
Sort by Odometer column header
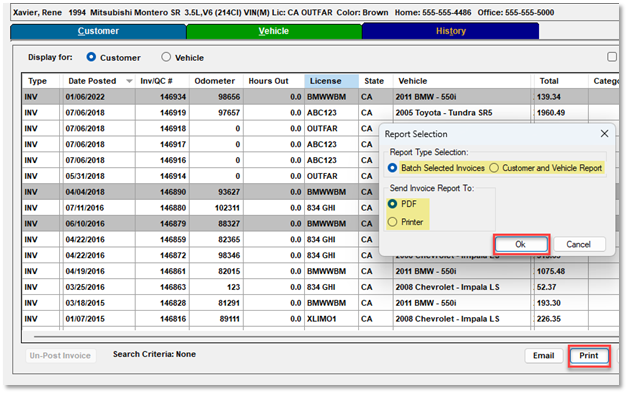pyautogui.click(x=216, y=81)
